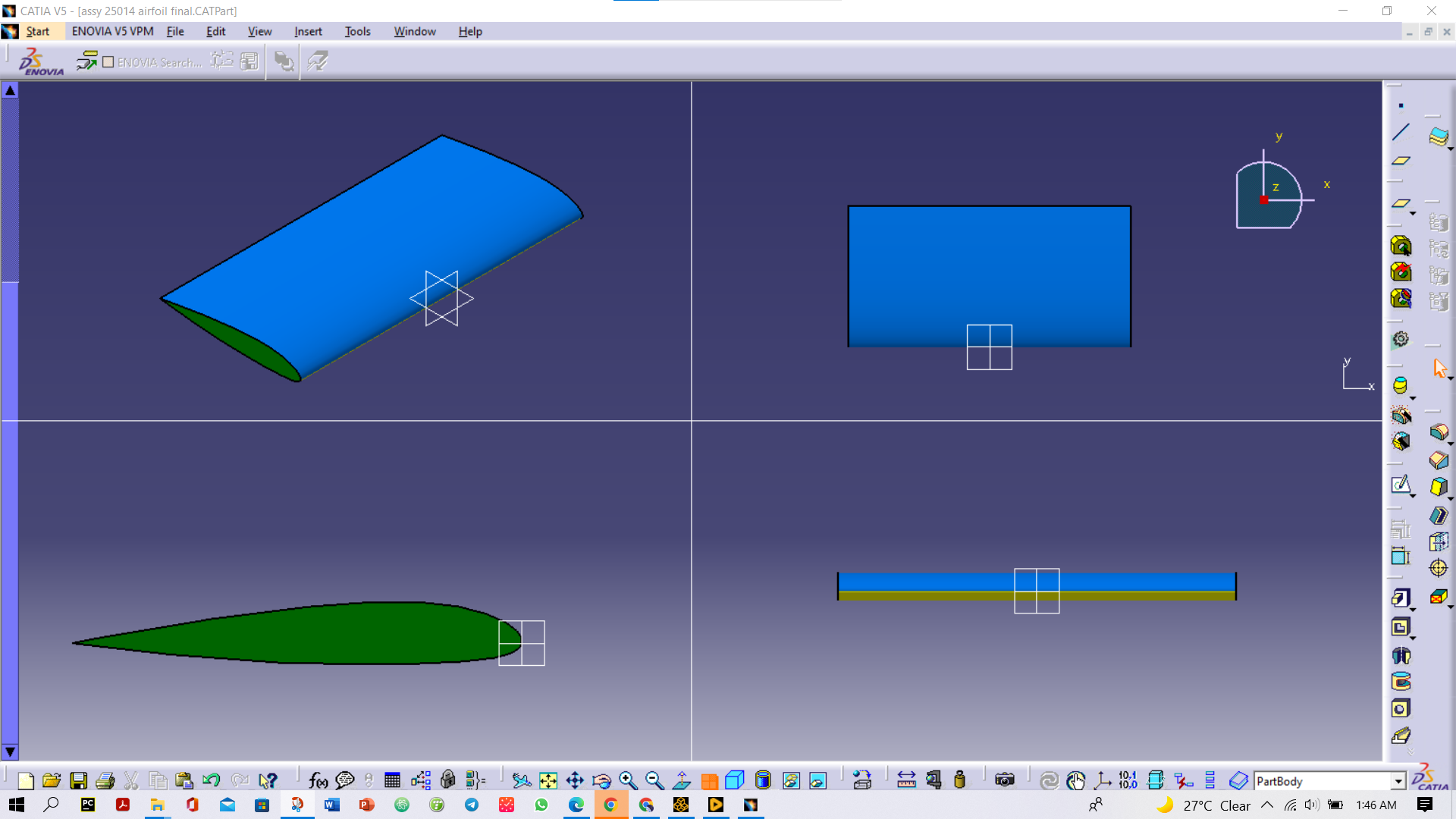Expand the surface tool flyout arrow
This screenshot has height=819, width=1456.
point(1451,149)
